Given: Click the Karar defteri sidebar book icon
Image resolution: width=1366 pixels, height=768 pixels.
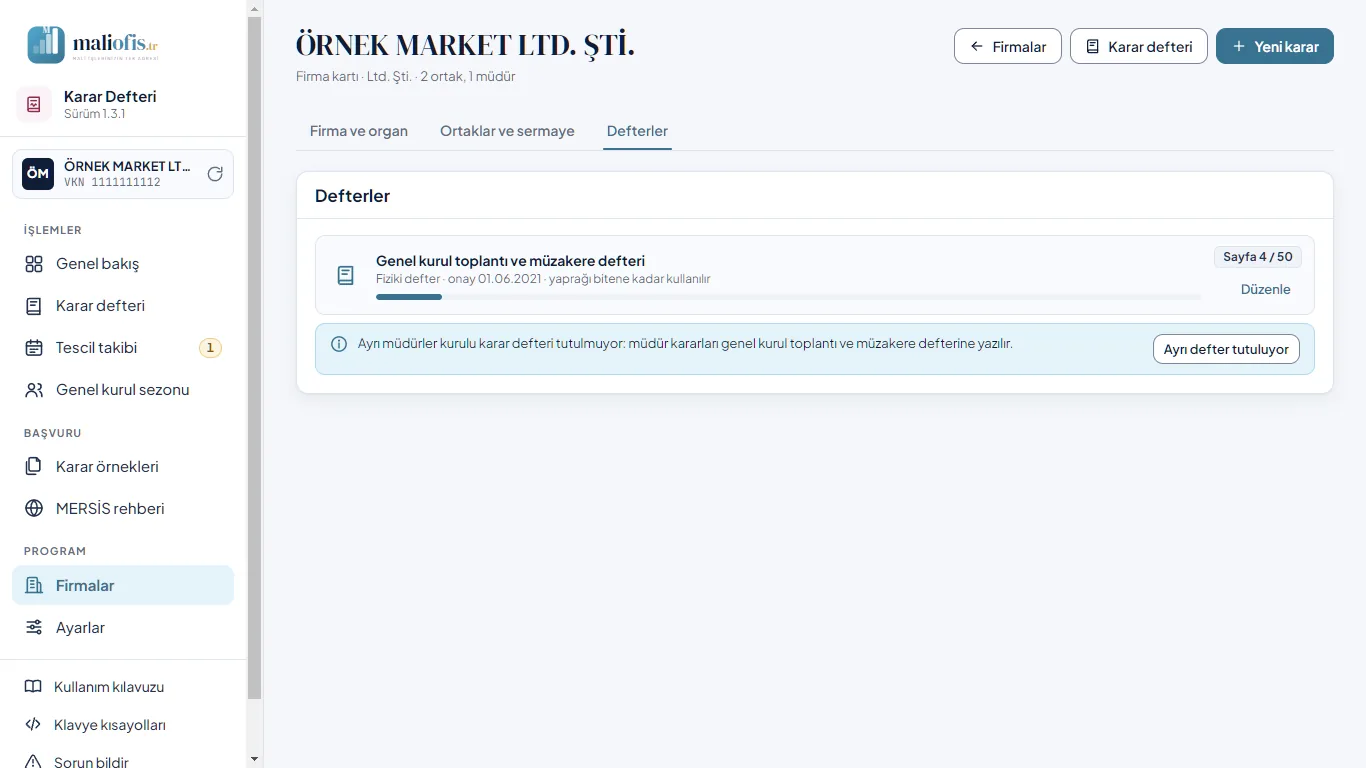Looking at the screenshot, I should click(x=34, y=306).
